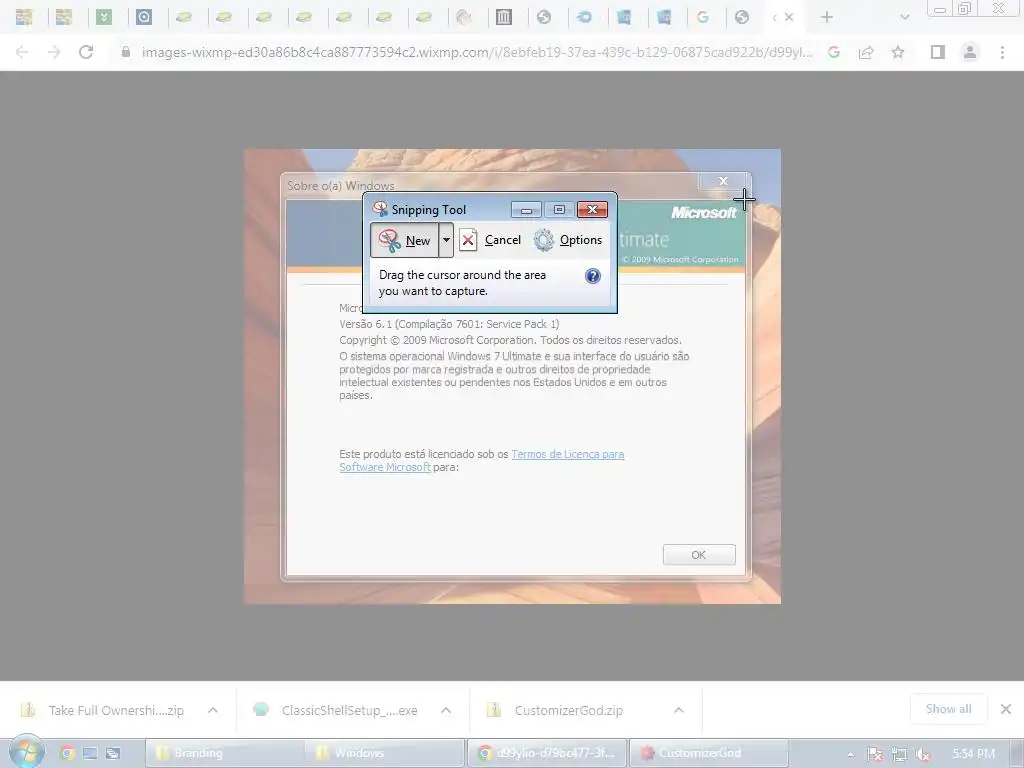Click the switch windows quick launch icon

click(x=113, y=753)
